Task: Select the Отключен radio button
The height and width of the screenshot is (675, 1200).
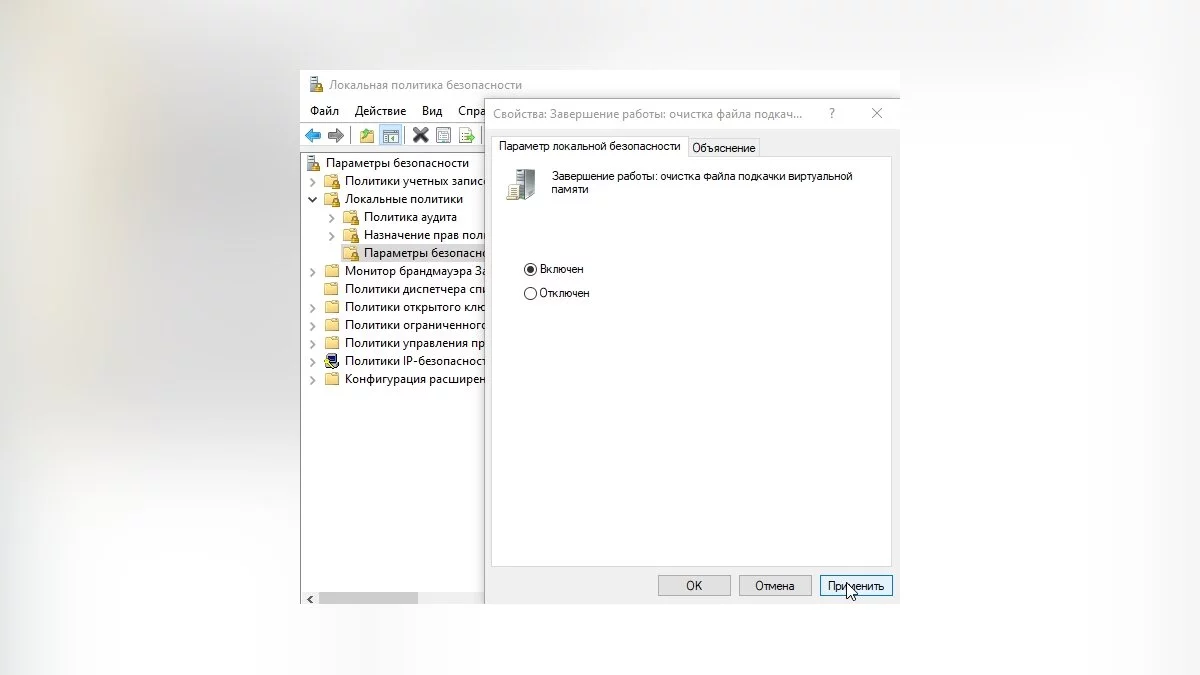Action: (530, 294)
